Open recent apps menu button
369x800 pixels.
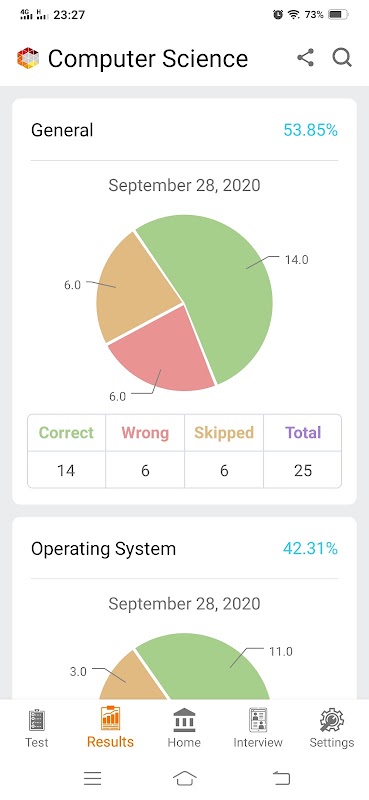pos(92,778)
